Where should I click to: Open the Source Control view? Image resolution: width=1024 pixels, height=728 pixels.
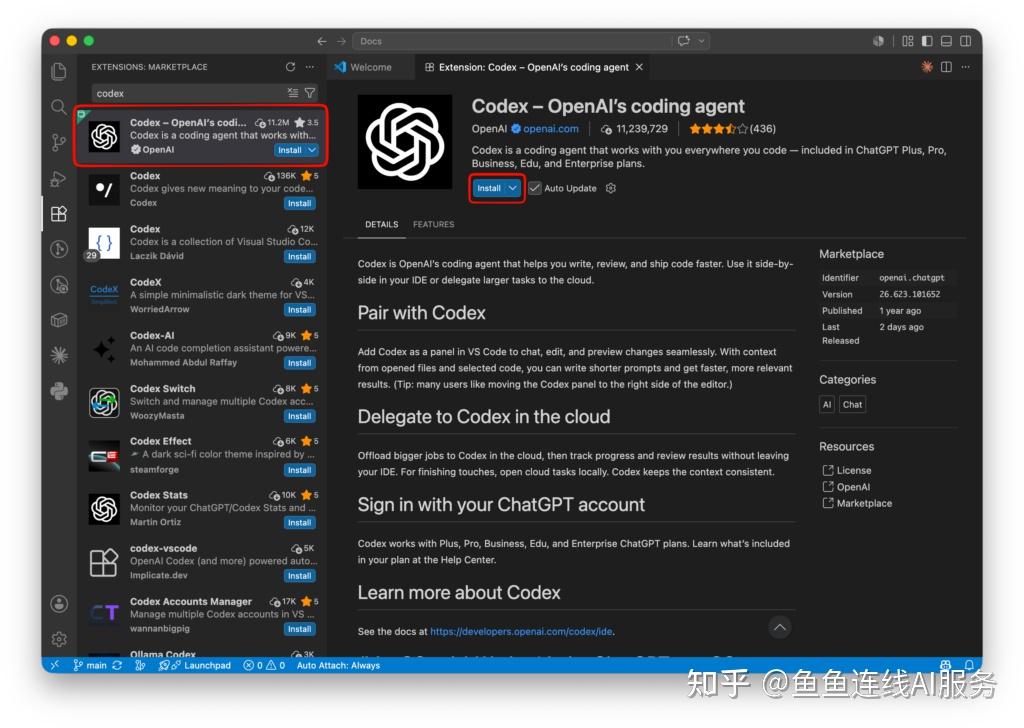tap(59, 142)
